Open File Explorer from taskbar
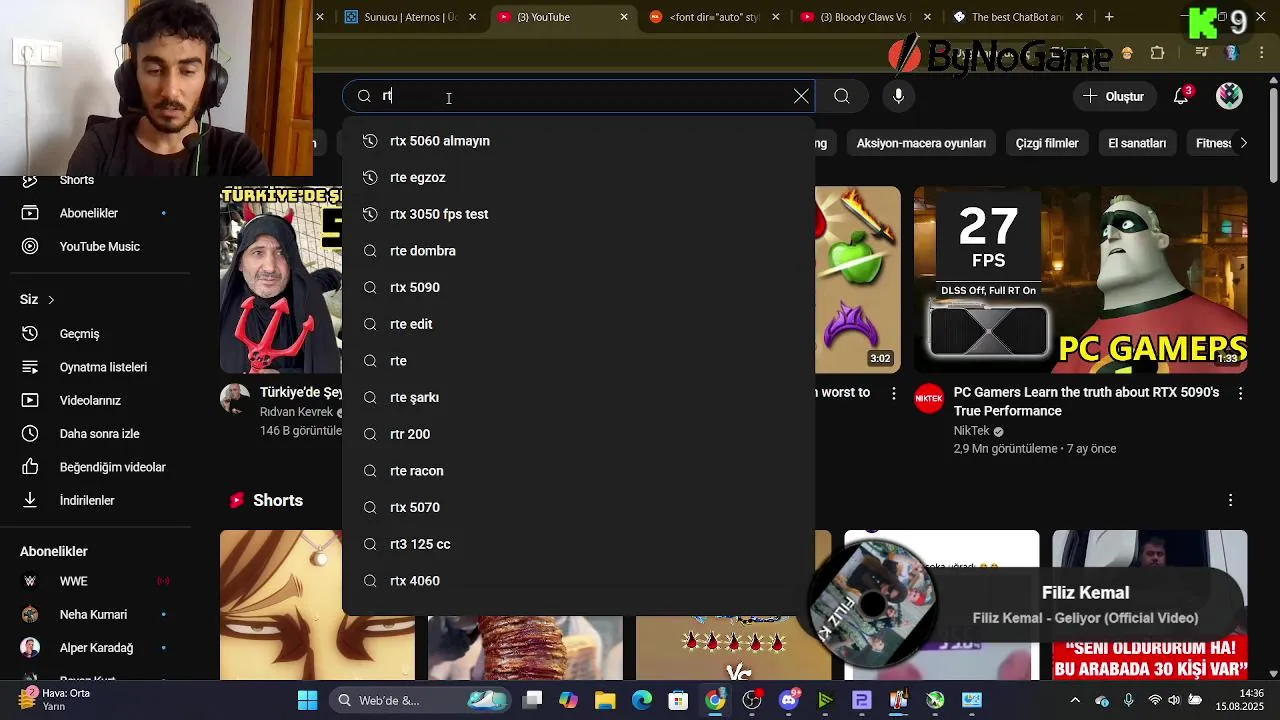1280x720 pixels. 605,700
